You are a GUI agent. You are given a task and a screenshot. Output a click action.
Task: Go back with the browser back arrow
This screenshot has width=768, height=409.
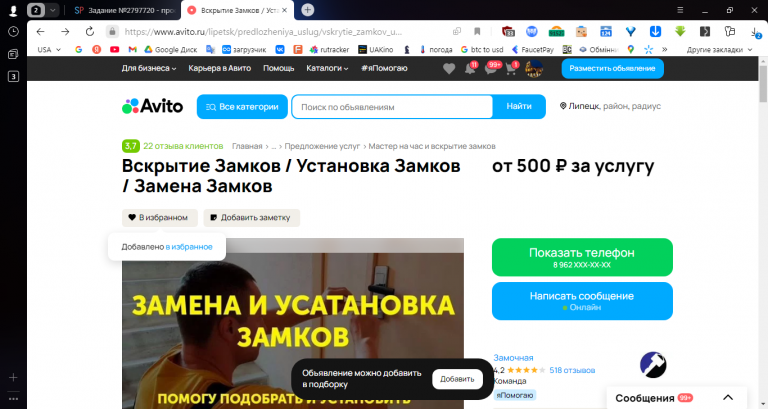pos(40,31)
